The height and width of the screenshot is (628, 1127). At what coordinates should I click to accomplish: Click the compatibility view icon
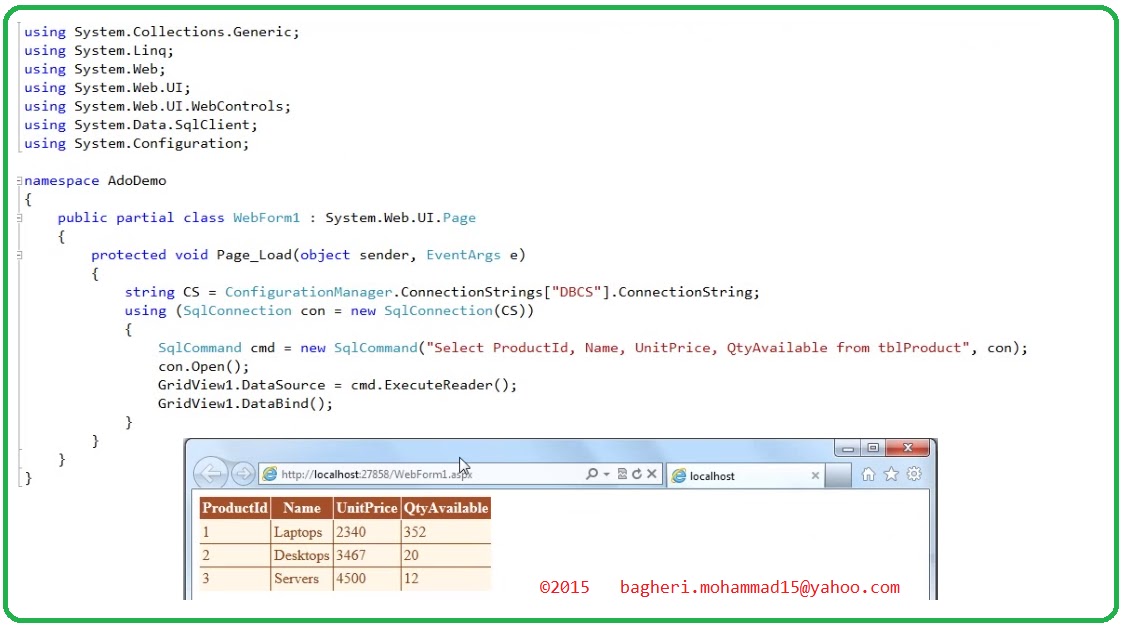click(622, 474)
